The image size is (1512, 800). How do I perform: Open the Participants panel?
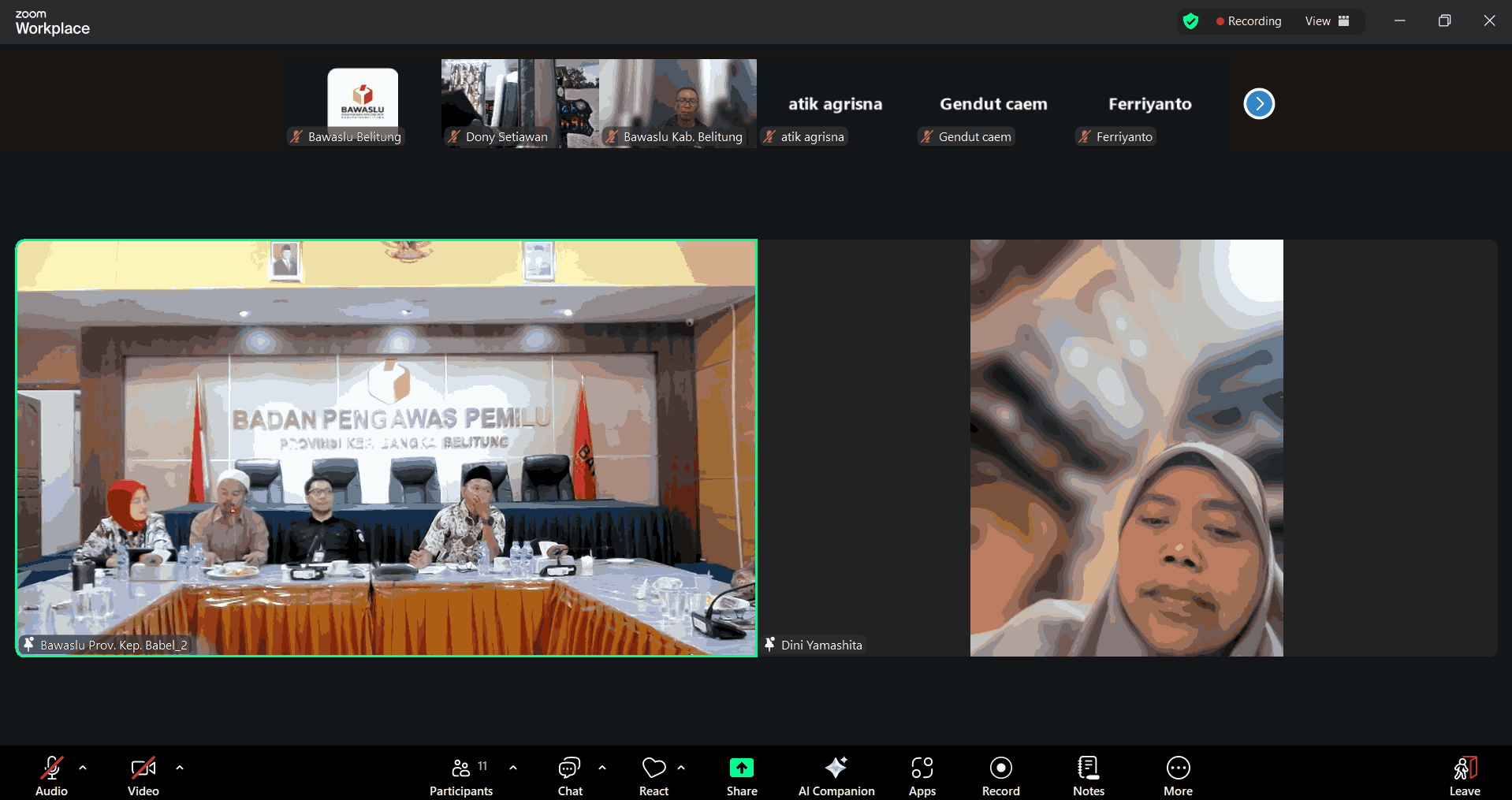coord(461,776)
